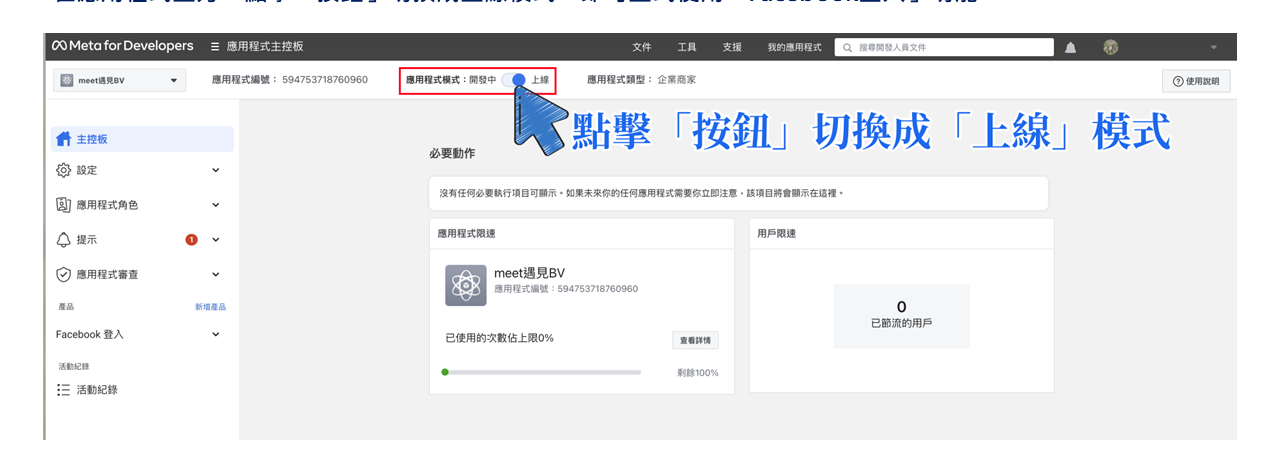Click the meet遇見BV name in rate card
The image size is (1280, 469).
530,273
